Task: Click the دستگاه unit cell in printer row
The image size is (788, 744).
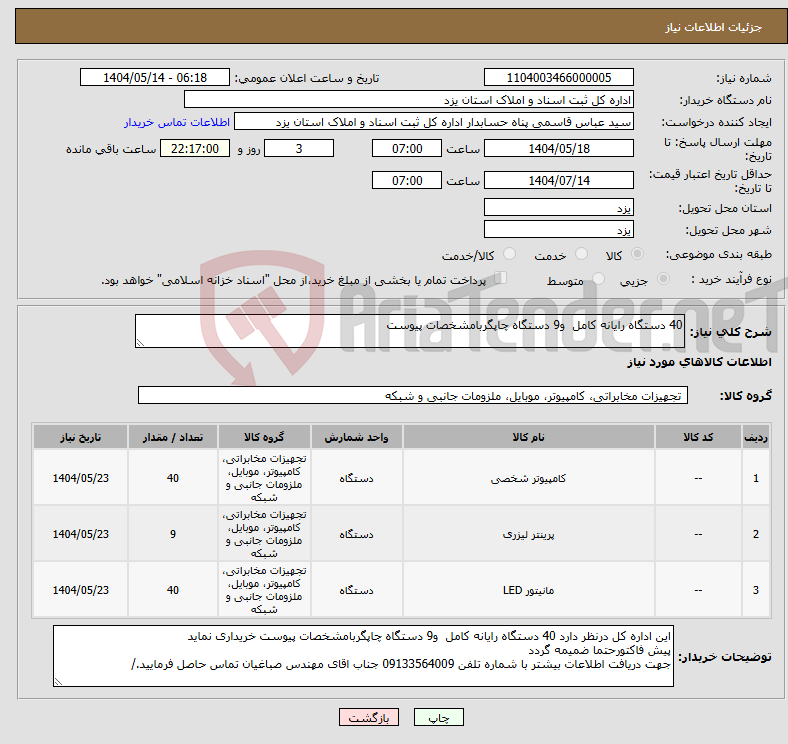Action: click(356, 534)
